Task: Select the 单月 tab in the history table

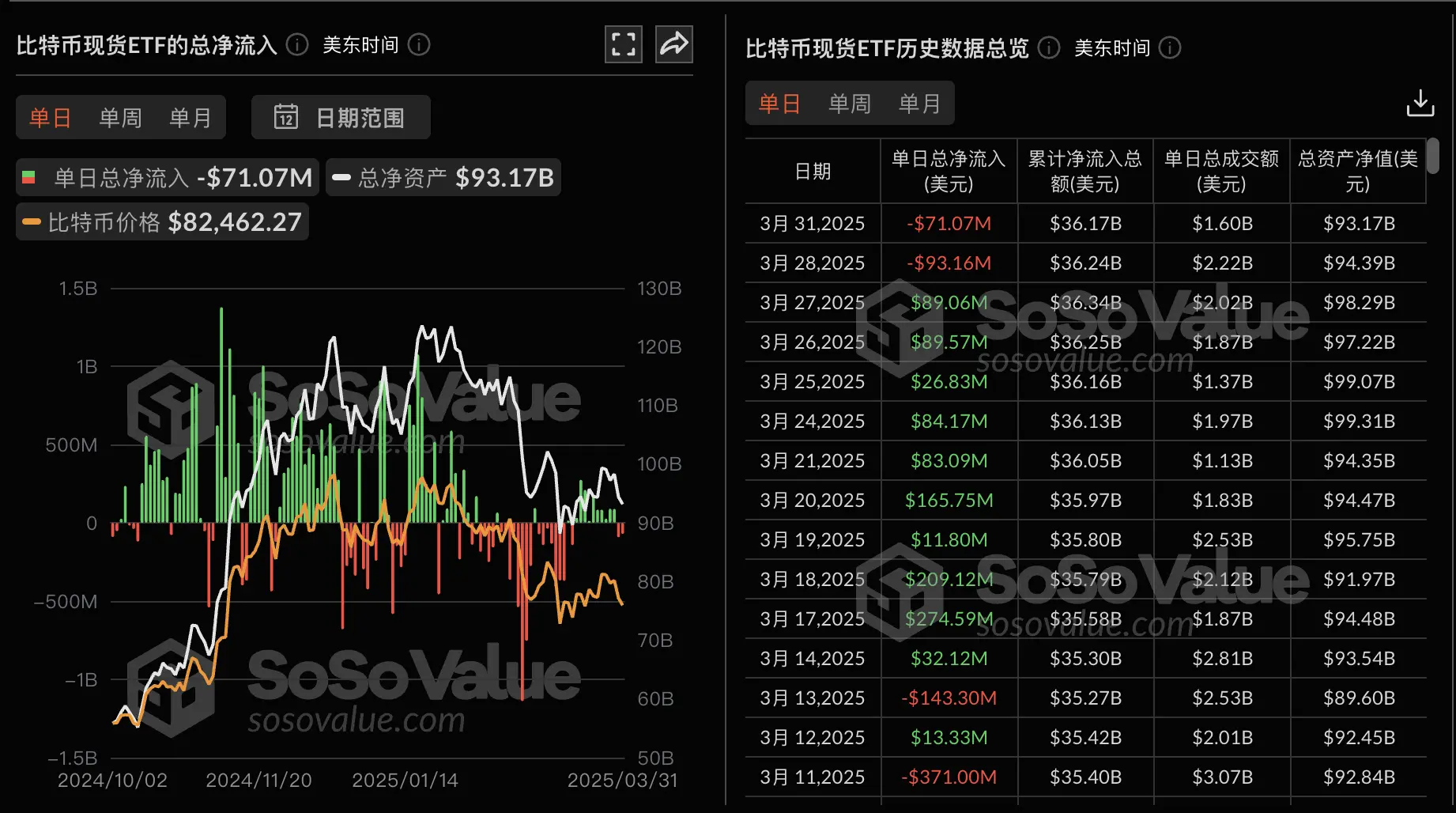Action: (919, 103)
